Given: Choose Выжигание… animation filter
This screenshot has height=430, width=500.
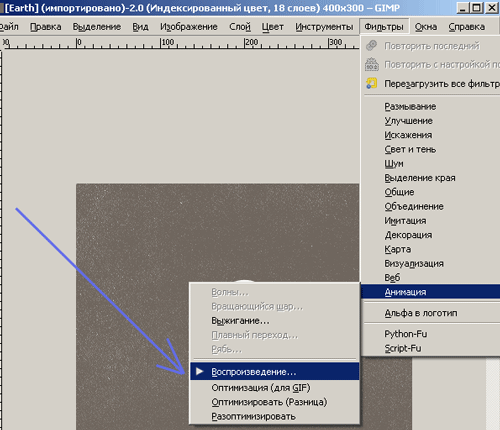Looking at the screenshot, I should [274, 321].
